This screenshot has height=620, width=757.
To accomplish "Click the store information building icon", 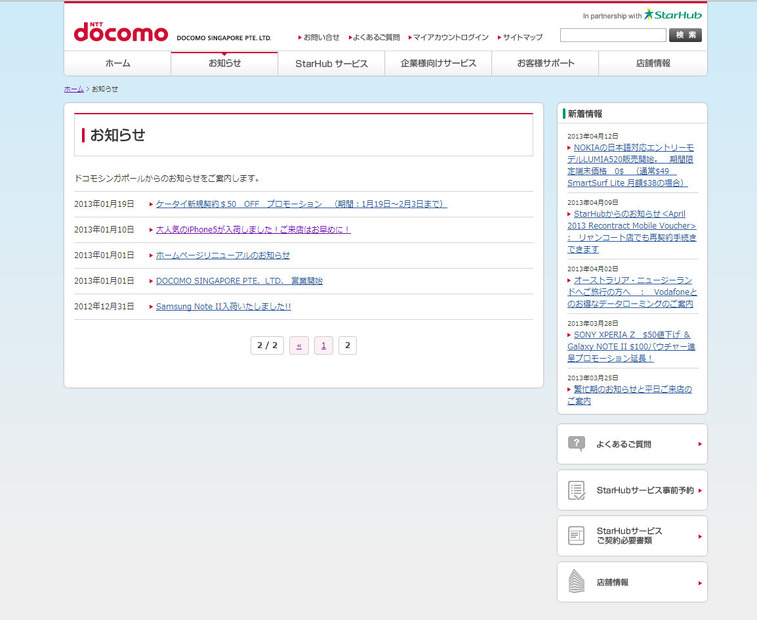I will (x=576, y=581).
